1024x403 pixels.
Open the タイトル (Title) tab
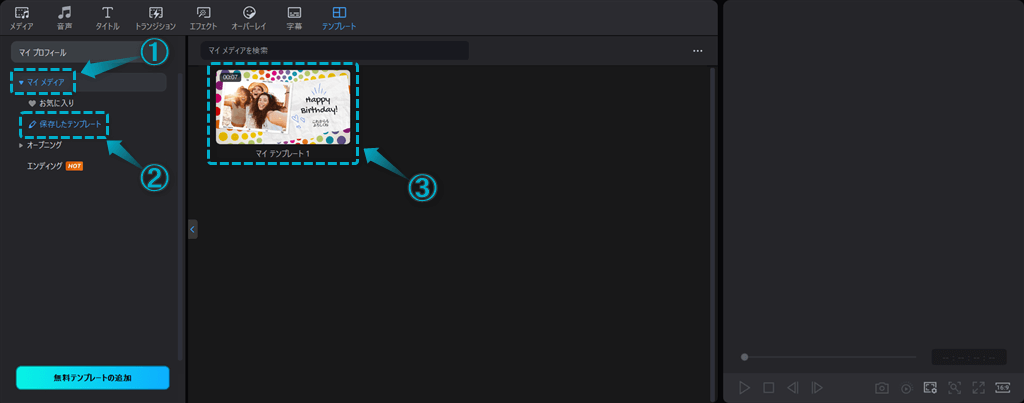coord(107,17)
